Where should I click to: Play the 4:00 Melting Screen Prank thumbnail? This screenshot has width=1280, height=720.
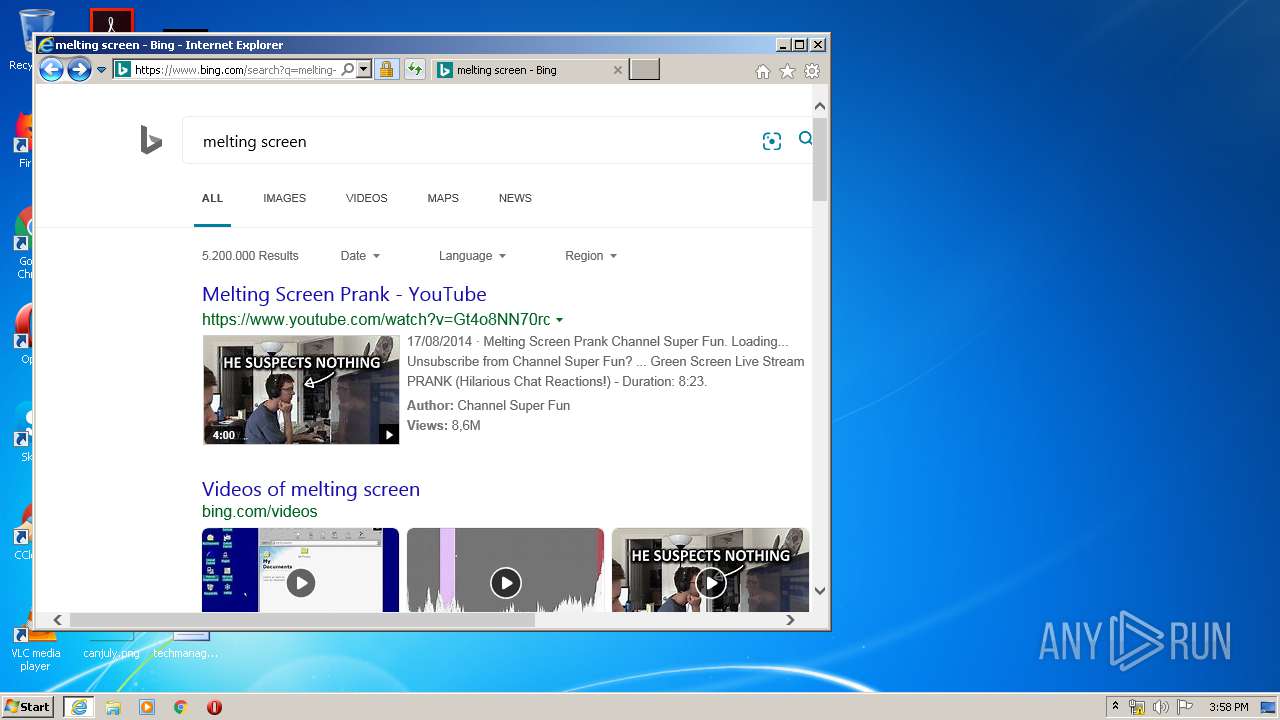pos(301,389)
